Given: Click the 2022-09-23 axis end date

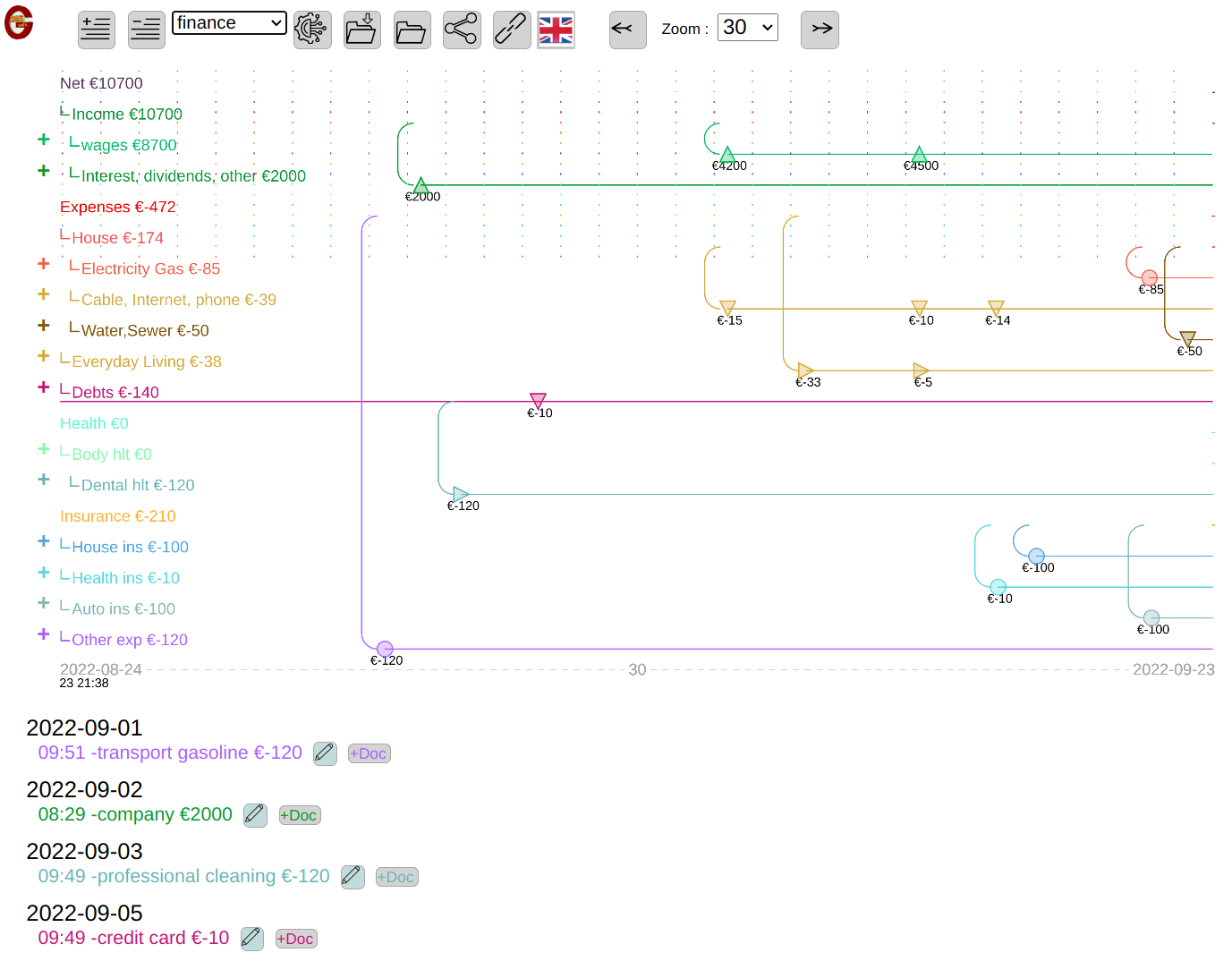Looking at the screenshot, I should pos(1174,669).
